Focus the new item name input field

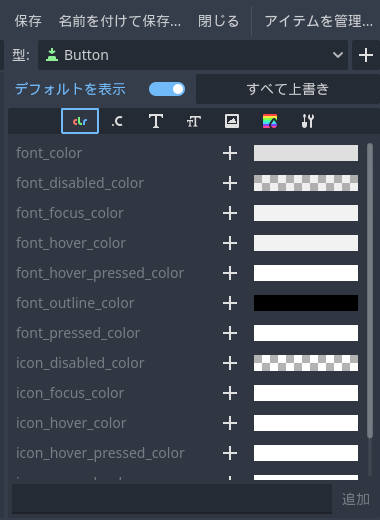pos(172,499)
